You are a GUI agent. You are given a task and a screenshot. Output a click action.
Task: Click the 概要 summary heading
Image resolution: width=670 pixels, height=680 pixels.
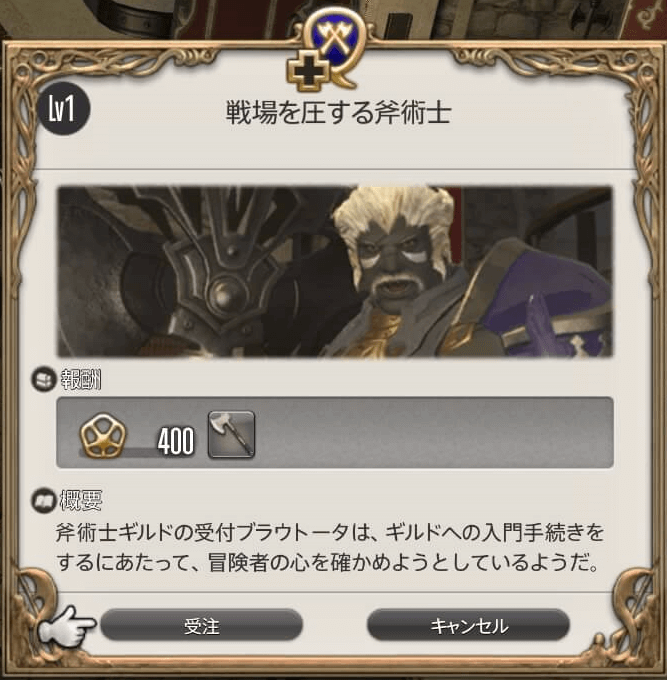point(81,500)
